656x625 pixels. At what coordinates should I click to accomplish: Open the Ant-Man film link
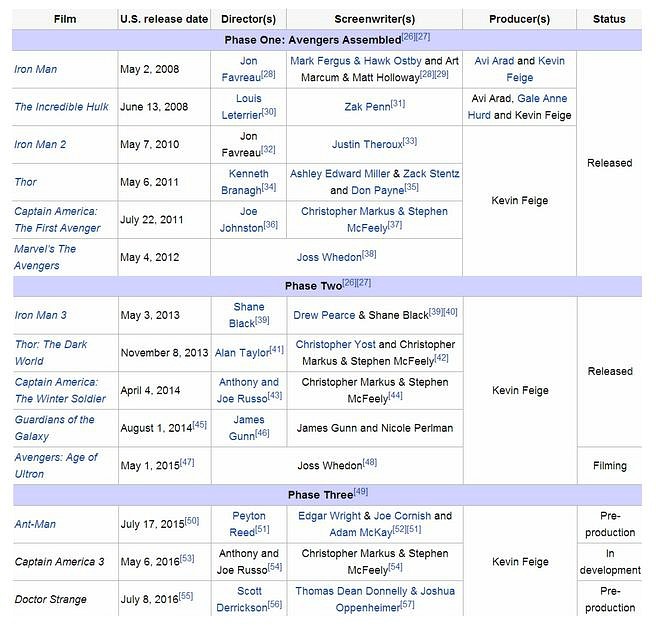click(35, 524)
